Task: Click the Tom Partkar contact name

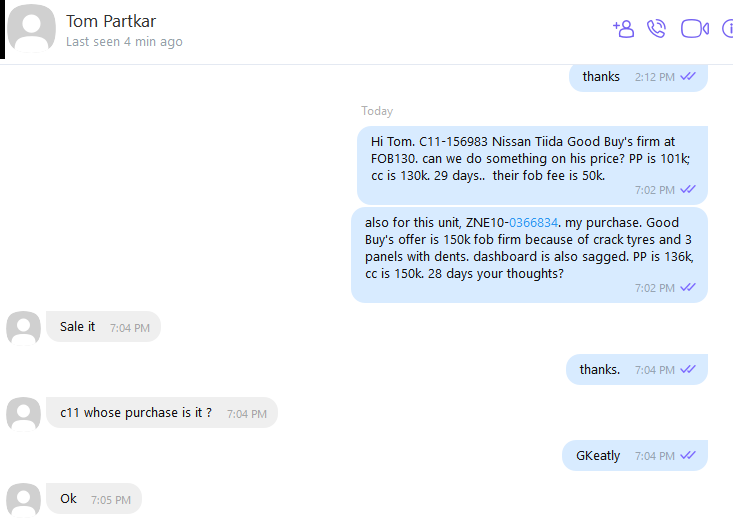Action: tap(111, 21)
